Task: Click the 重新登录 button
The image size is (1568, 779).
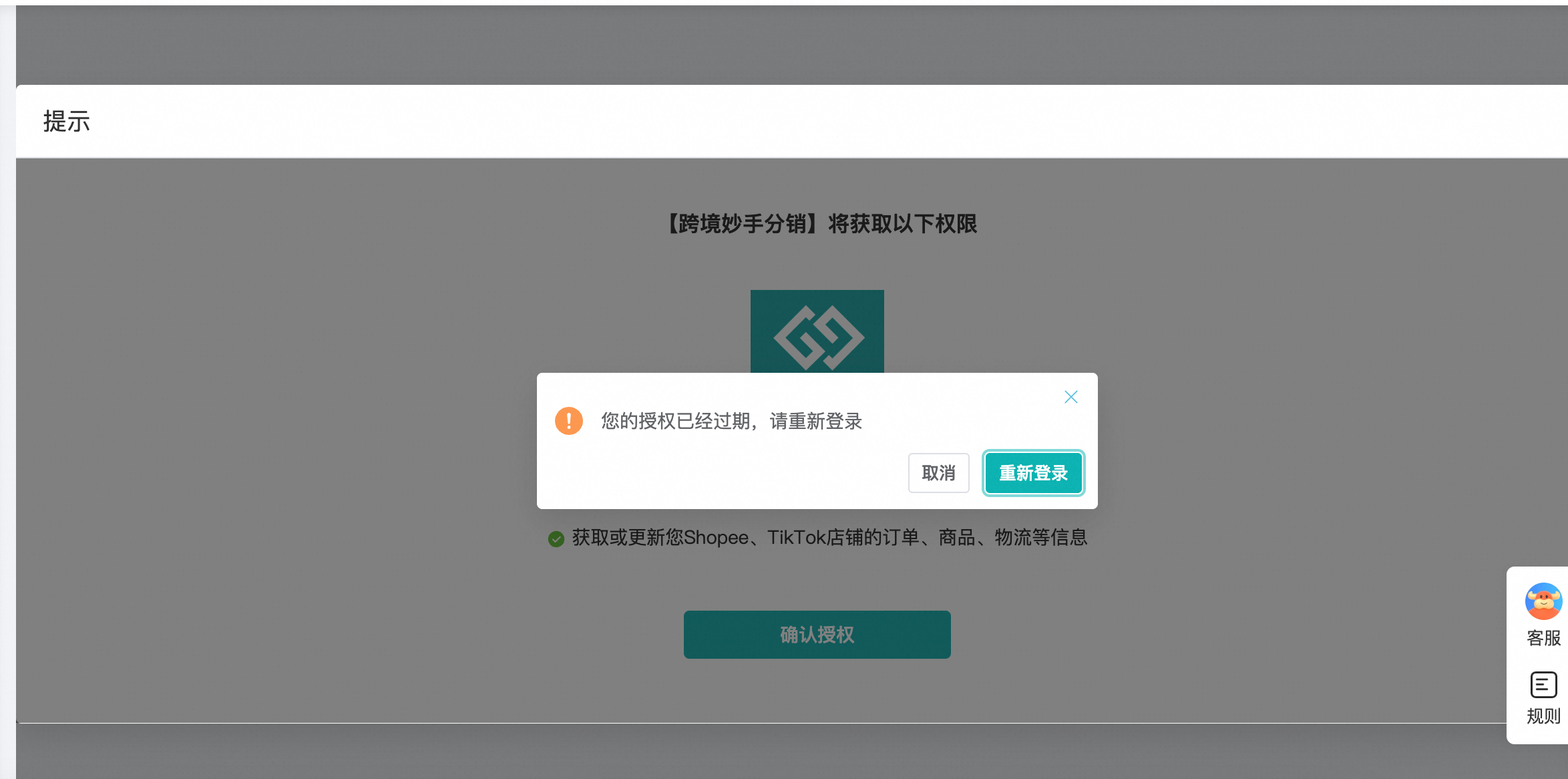Action: point(1034,473)
